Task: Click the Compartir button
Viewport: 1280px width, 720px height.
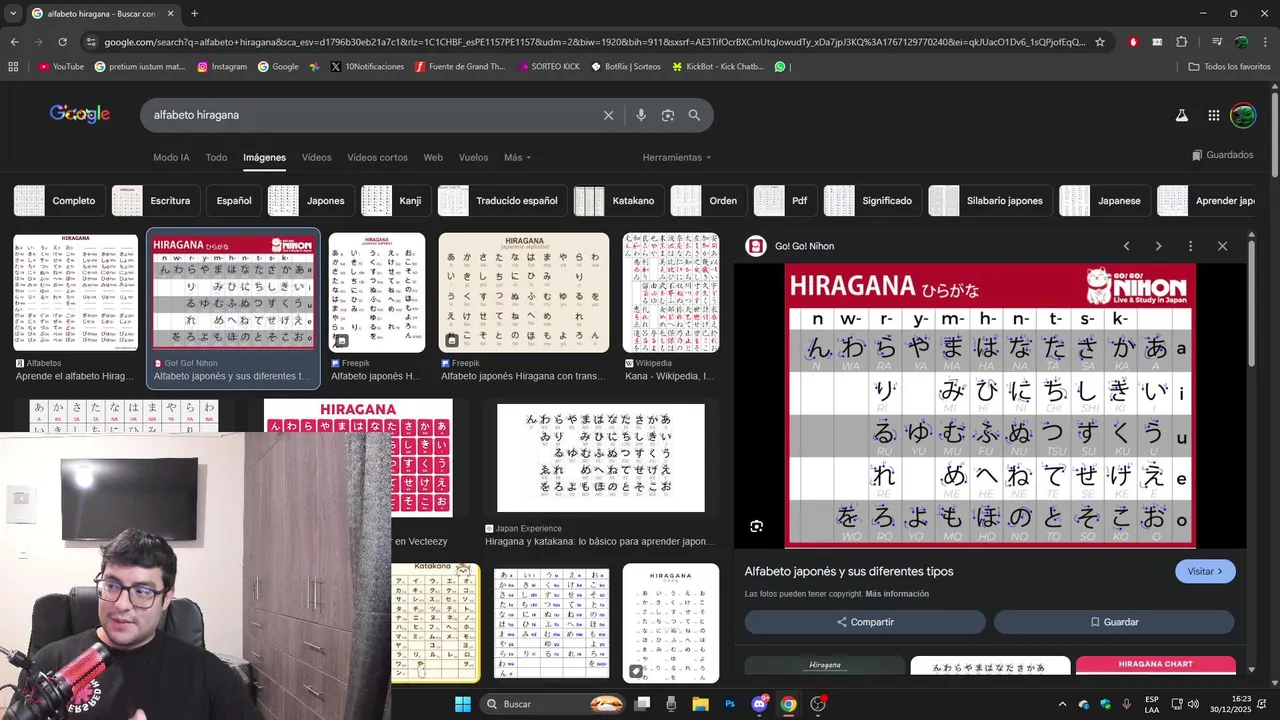Action: 865,622
